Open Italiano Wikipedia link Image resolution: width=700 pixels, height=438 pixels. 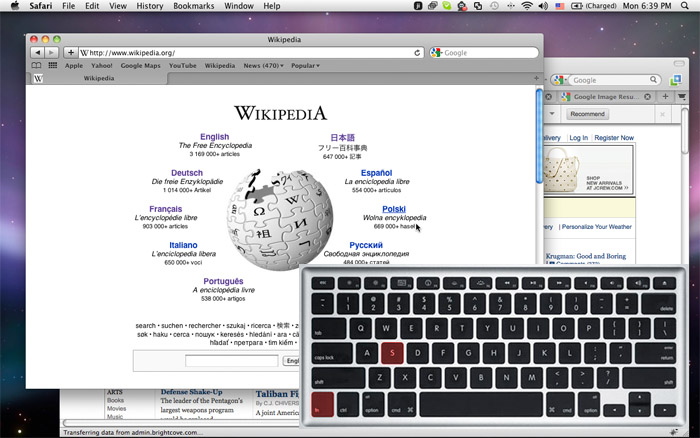[183, 245]
